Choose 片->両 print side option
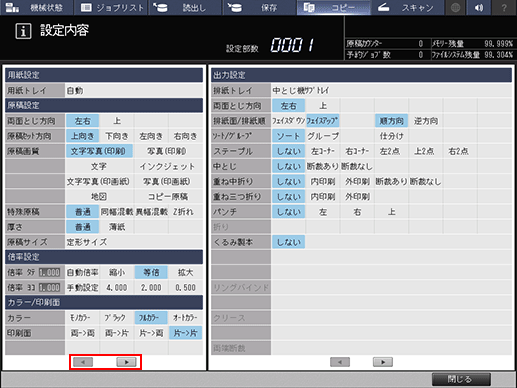Image resolution: width=517 pixels, height=388 pixels. pyautogui.click(x=151, y=333)
